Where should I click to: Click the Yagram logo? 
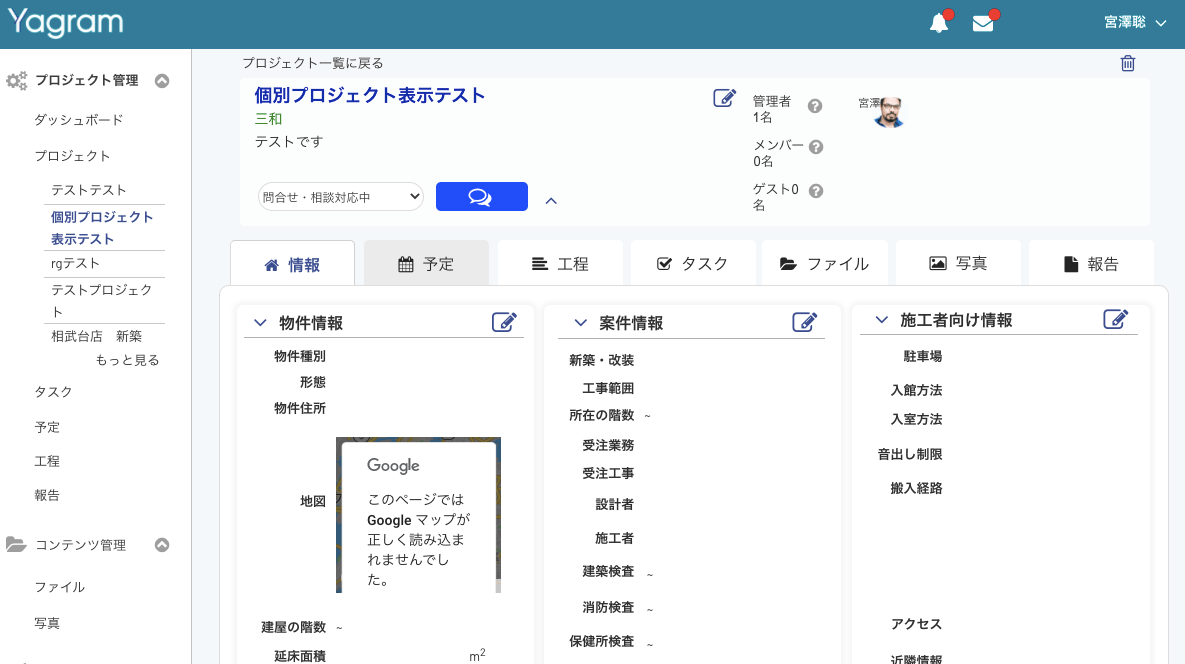[65, 23]
